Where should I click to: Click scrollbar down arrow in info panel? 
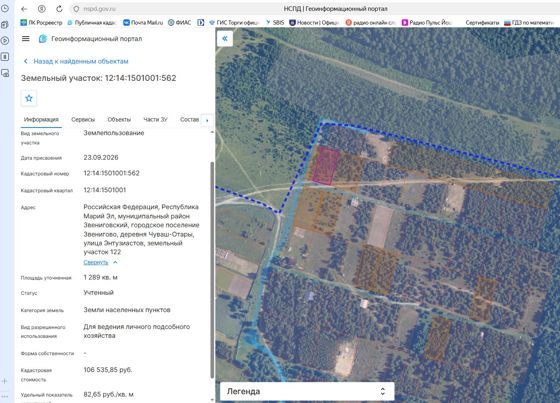212,399
